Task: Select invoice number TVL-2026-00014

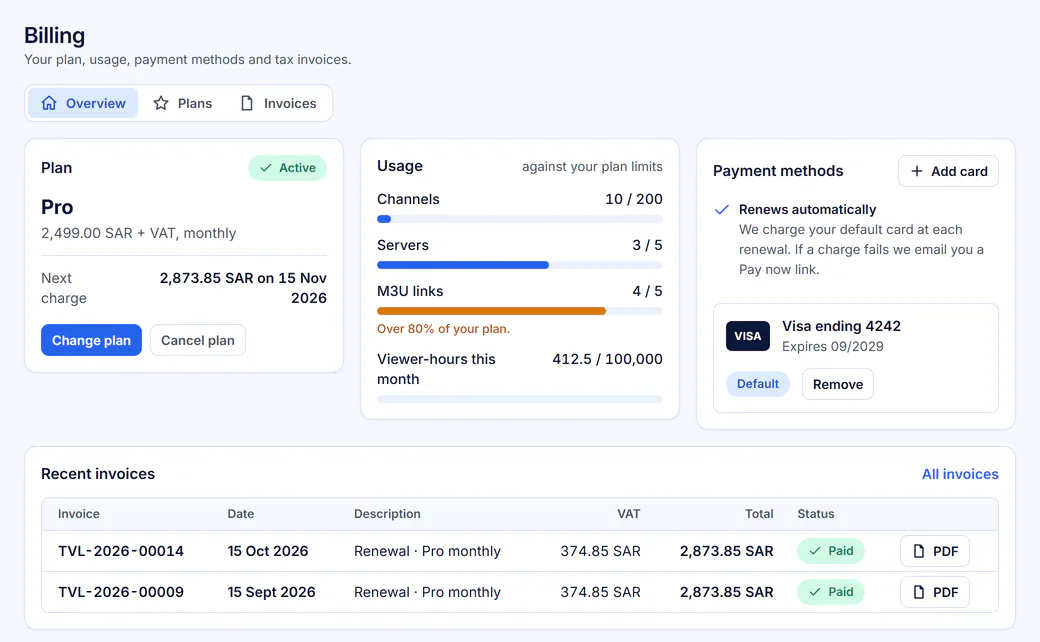Action: click(121, 551)
